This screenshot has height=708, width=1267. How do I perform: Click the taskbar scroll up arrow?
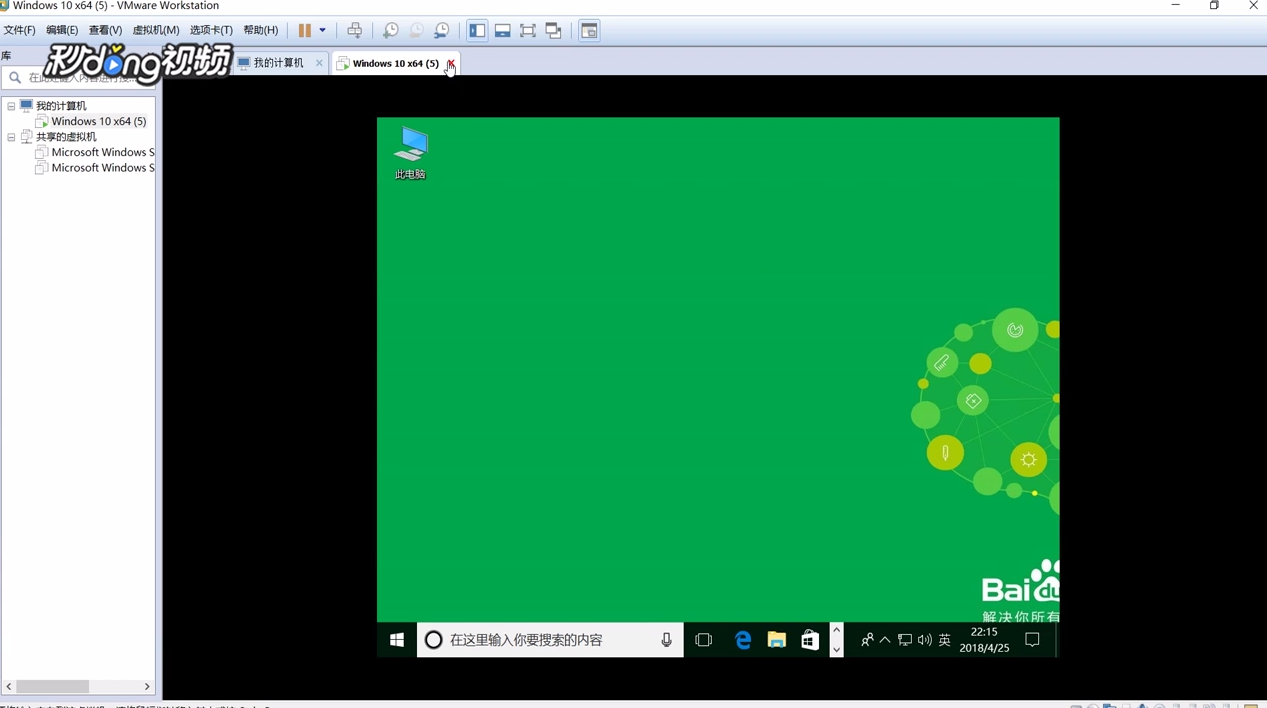[x=837, y=630]
